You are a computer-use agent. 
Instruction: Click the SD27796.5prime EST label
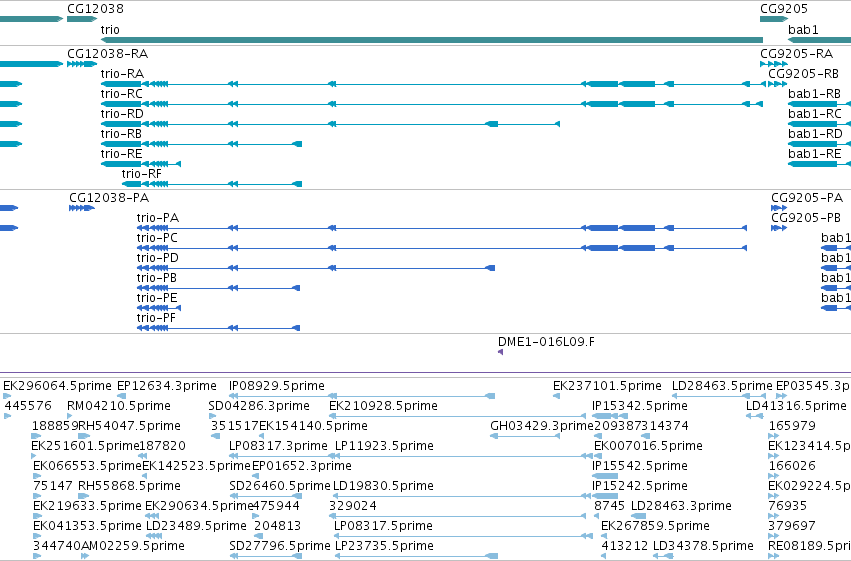tap(280, 547)
